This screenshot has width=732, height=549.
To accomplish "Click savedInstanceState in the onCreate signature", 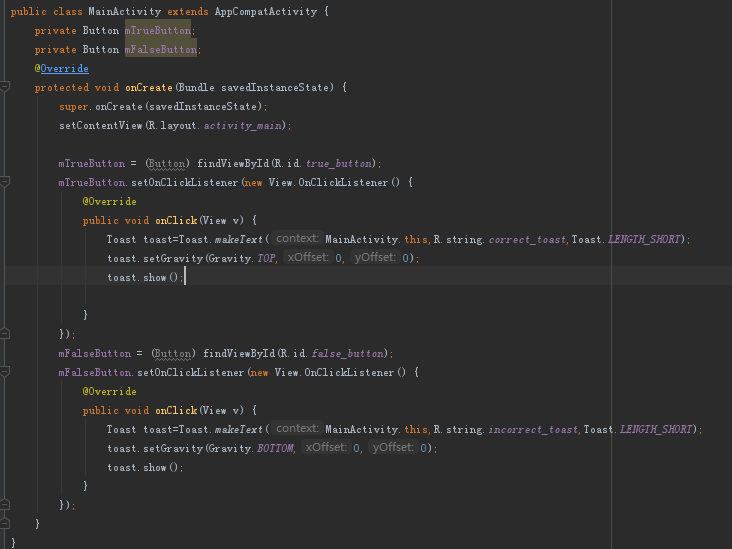I will [275, 88].
